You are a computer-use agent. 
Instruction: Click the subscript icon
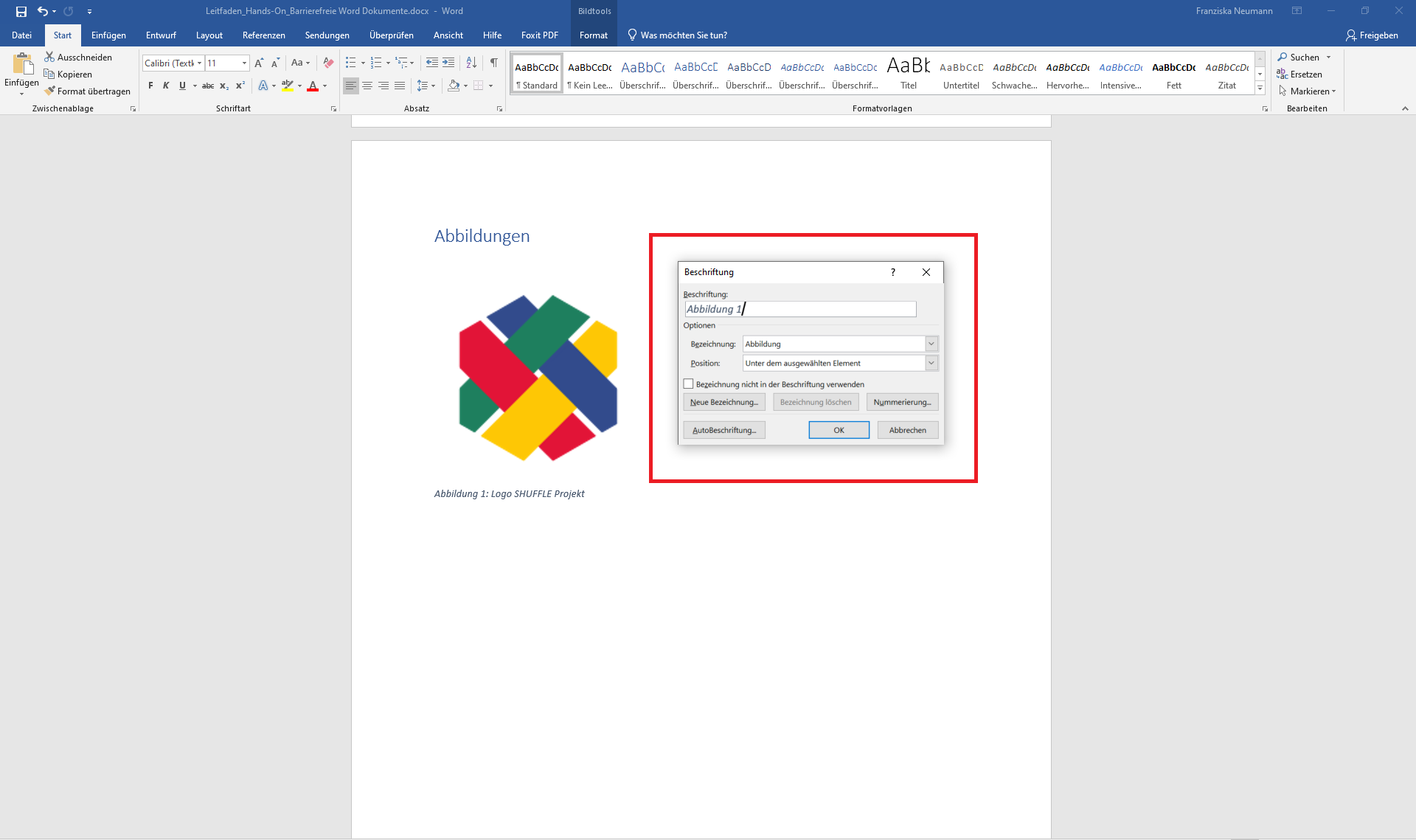click(224, 86)
